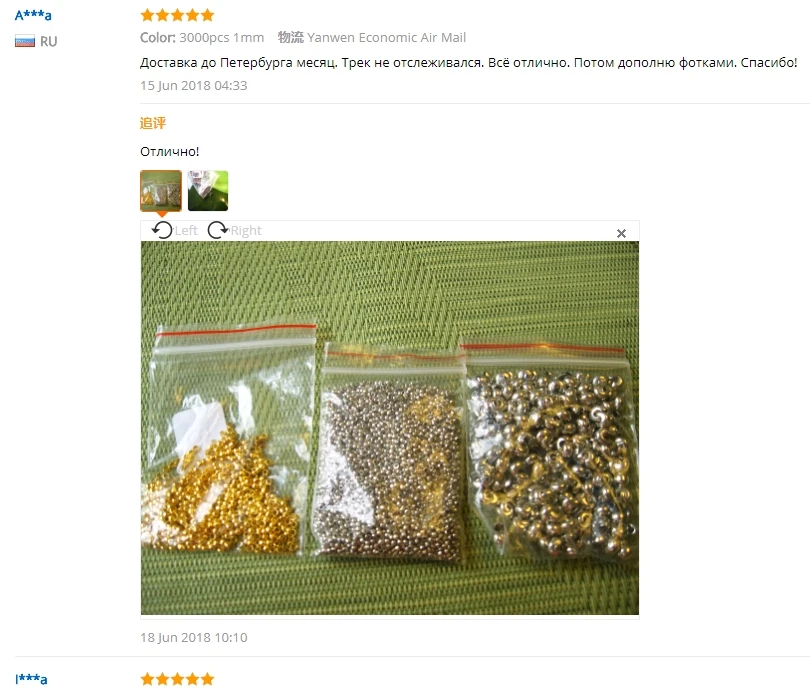
Task: Click reviewer name I***a
Action: point(31,679)
